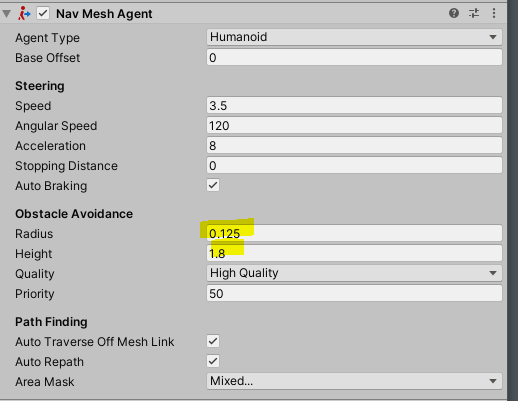Open the Quality dropdown showing High Quality
This screenshot has width=518, height=401.
354,273
